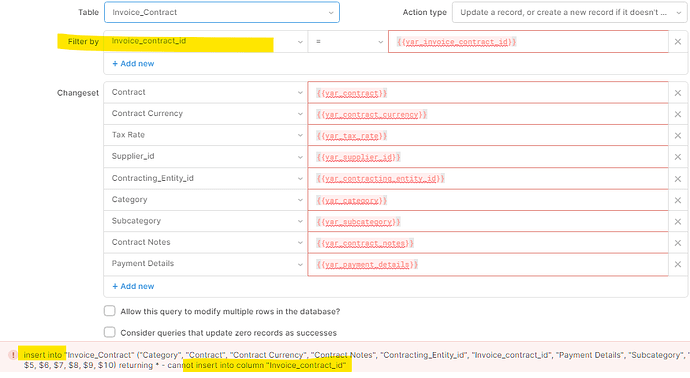The image size is (690, 378).
Task: Edit the var_contract value field
Action: point(488,92)
